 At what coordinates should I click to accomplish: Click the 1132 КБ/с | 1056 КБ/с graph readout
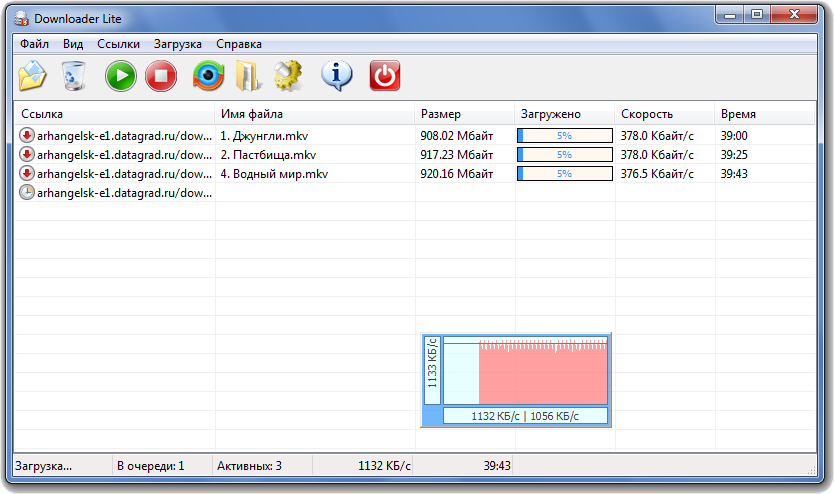[x=525, y=416]
